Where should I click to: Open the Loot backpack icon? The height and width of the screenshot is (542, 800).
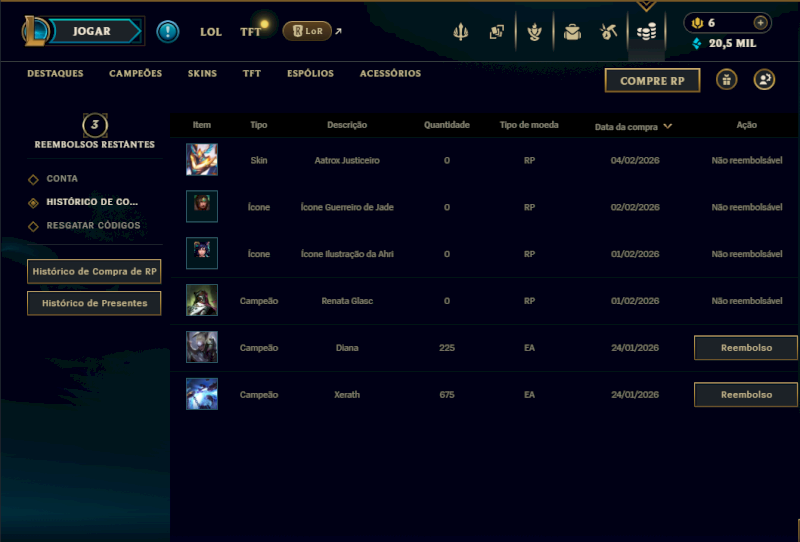572,32
